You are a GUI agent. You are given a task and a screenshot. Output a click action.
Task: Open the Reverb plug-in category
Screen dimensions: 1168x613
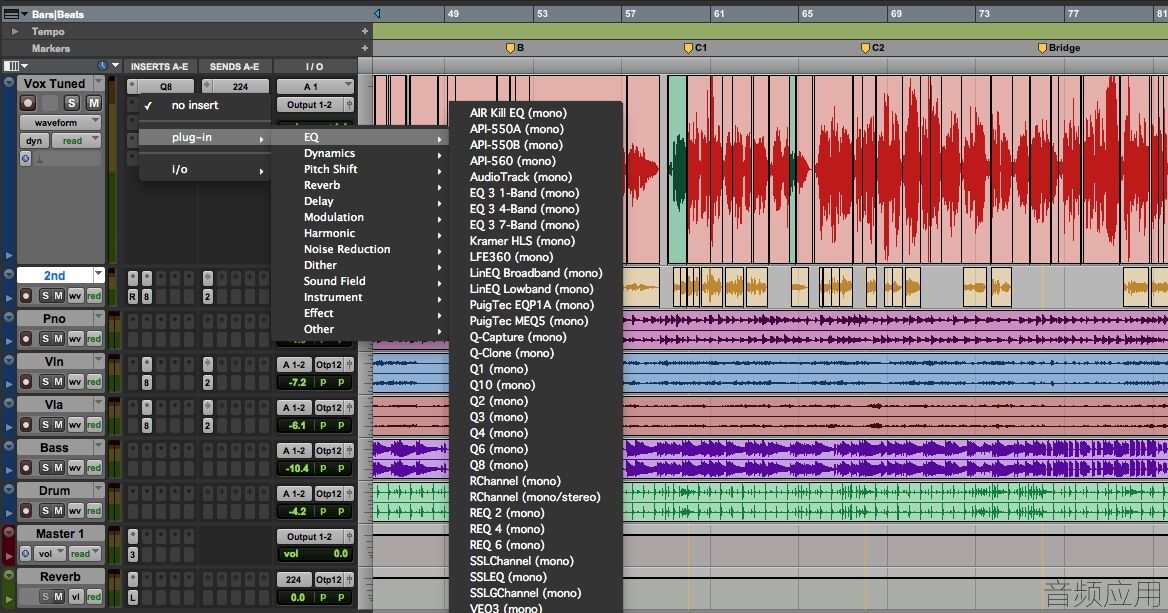pos(361,185)
